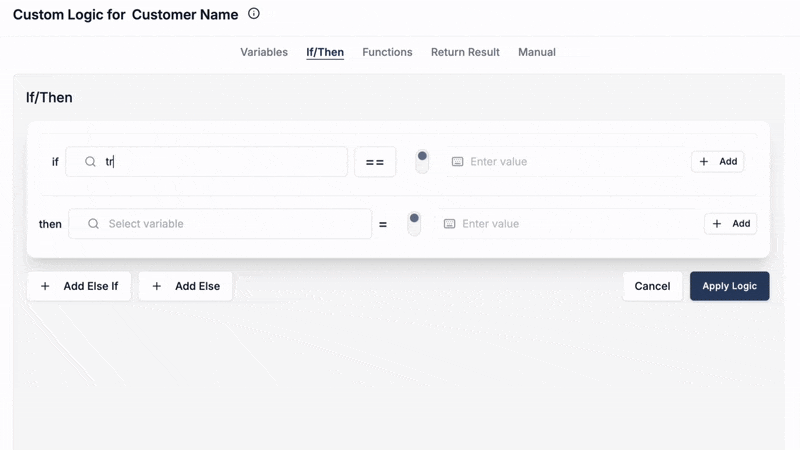This screenshot has width=800, height=450.
Task: Focus the then Select variable field
Action: click(x=220, y=224)
